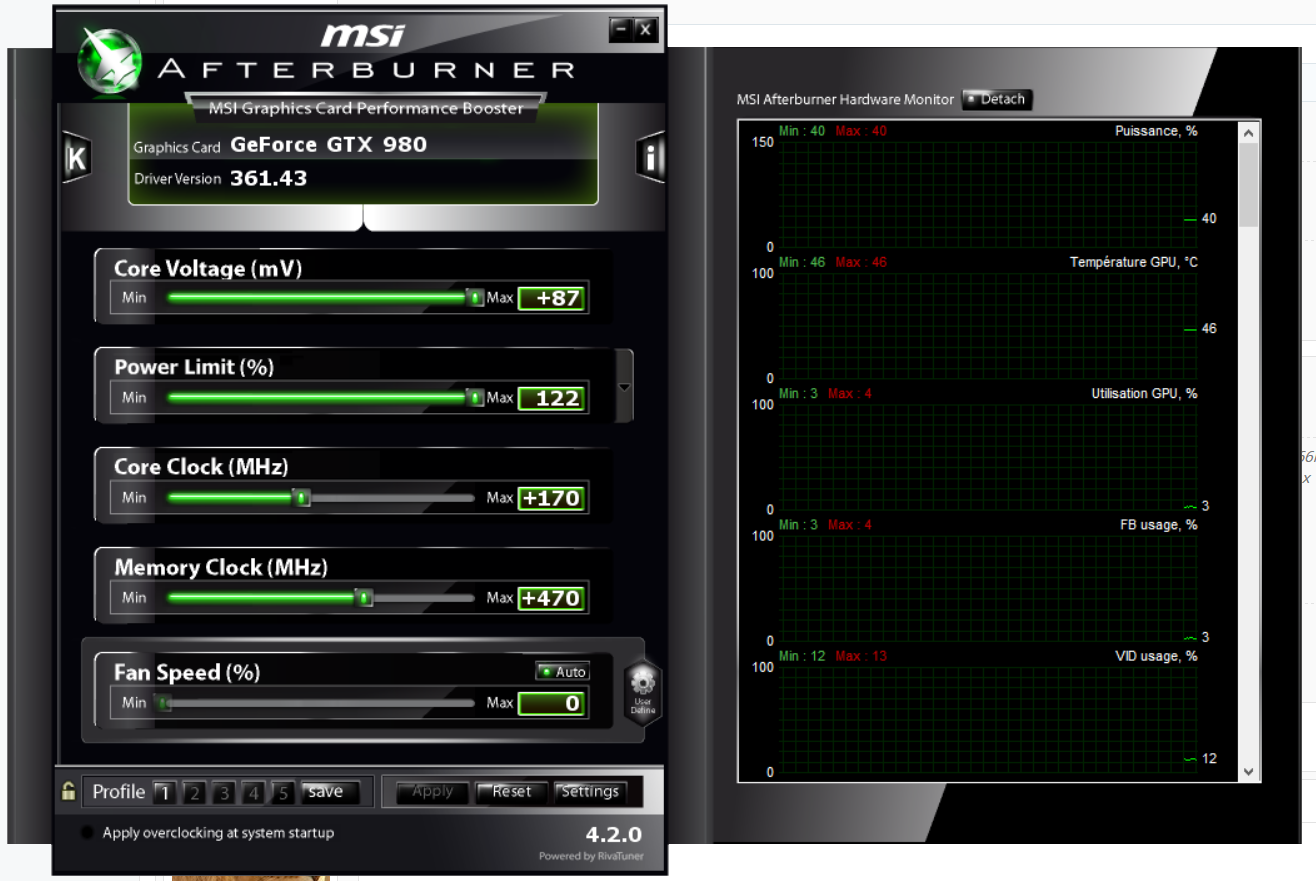Click the Reset button
1316x881 pixels.
point(511,792)
